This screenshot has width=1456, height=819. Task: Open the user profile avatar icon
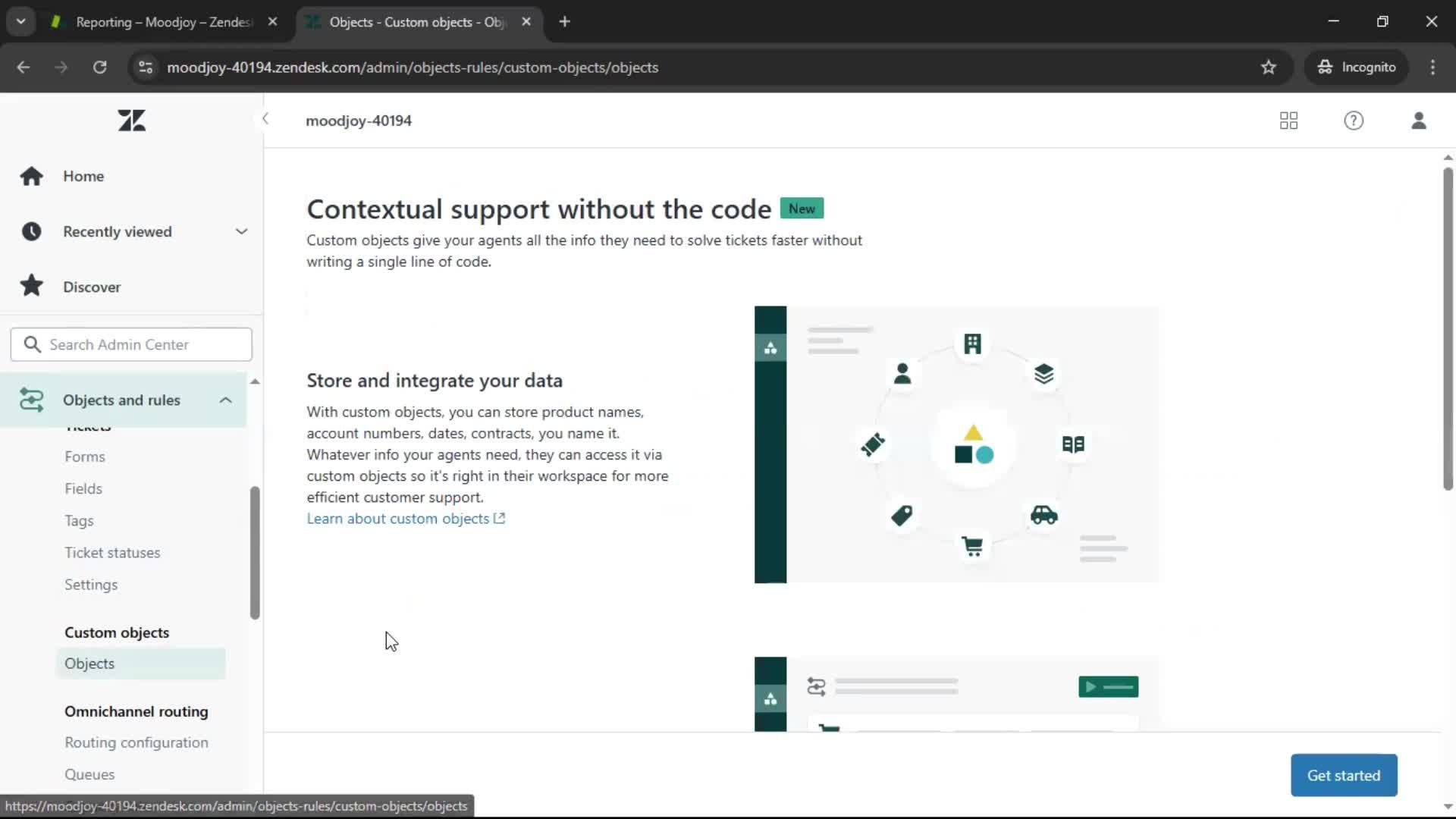(1419, 121)
